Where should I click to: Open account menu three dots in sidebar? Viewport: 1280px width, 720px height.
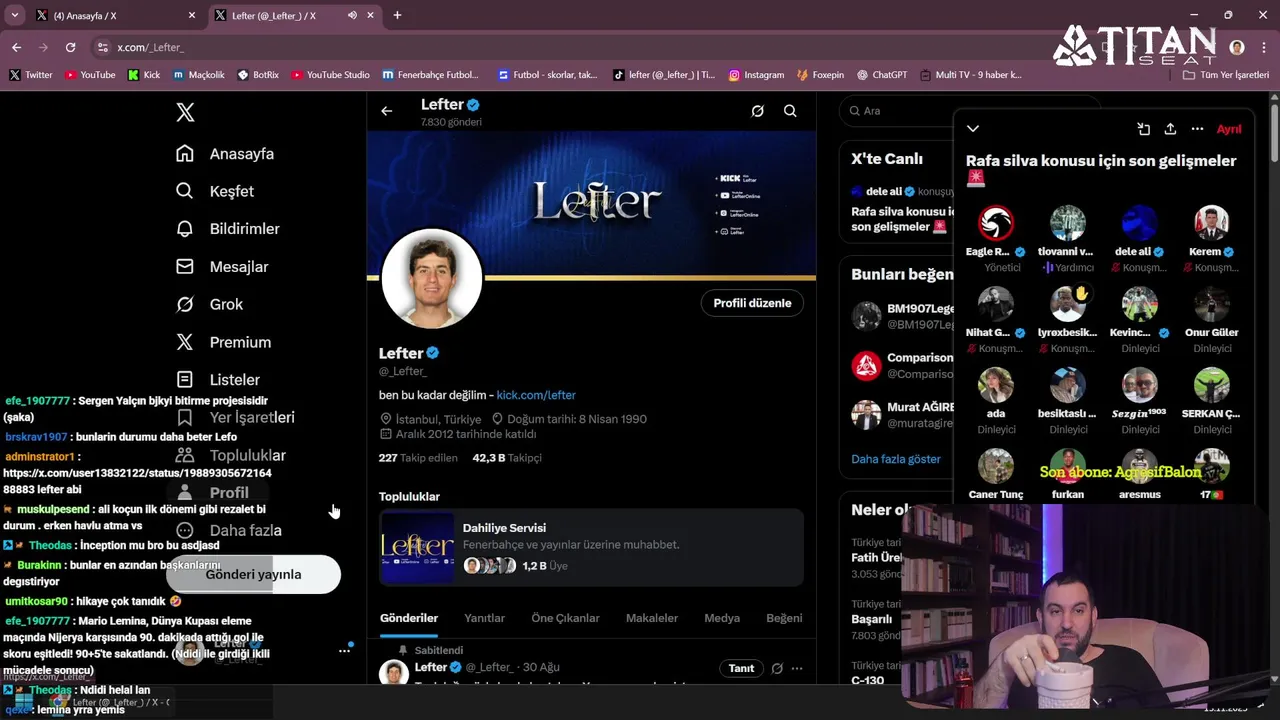(344, 650)
